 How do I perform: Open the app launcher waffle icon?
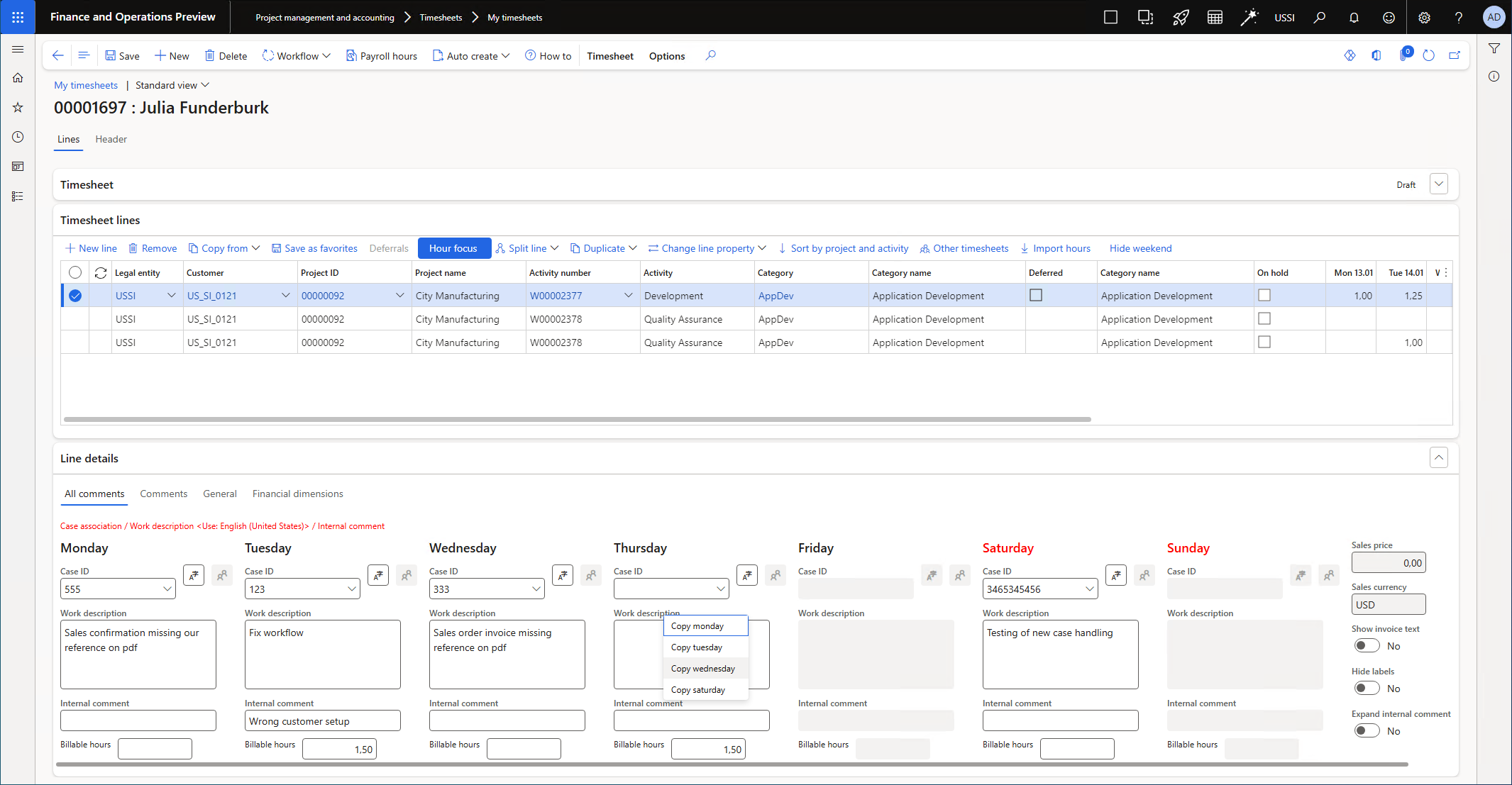pos(18,17)
